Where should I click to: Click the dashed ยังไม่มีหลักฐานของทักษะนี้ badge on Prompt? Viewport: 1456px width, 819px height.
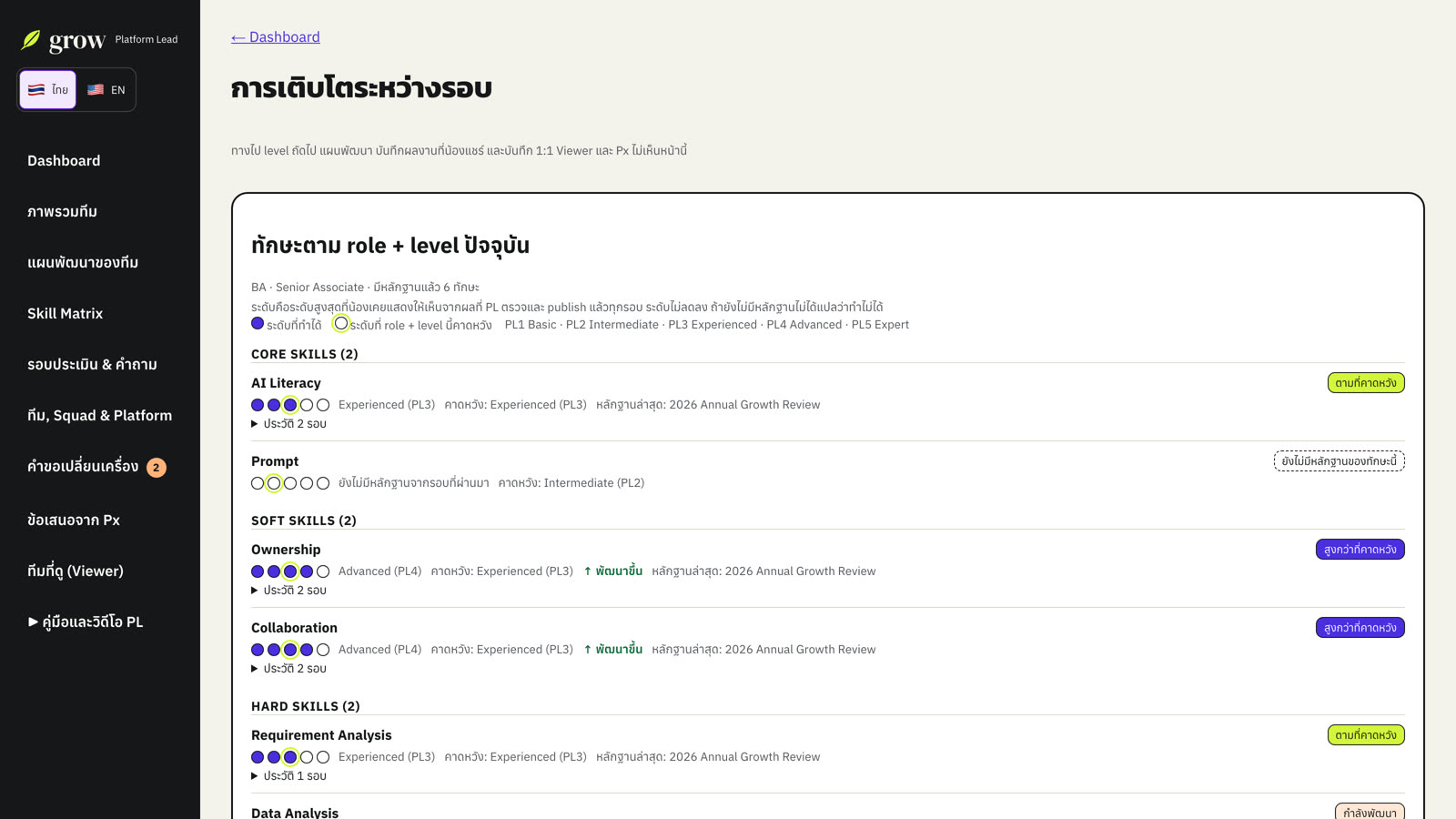click(1340, 461)
